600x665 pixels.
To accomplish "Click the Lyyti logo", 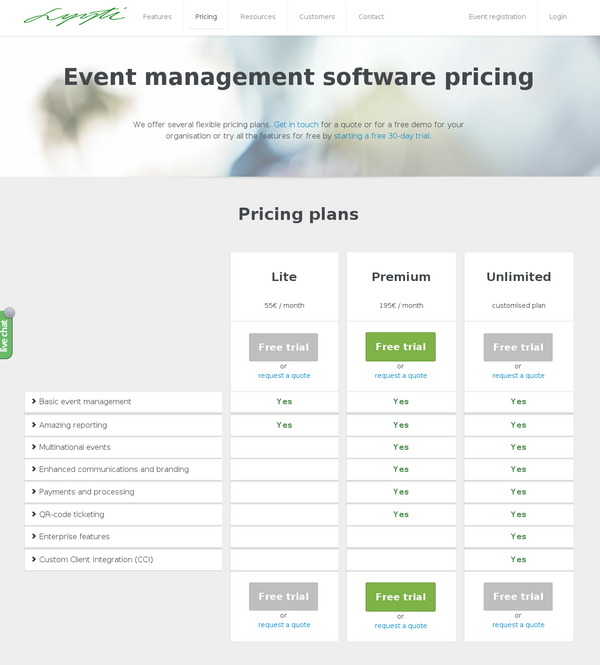I will coord(75,16).
